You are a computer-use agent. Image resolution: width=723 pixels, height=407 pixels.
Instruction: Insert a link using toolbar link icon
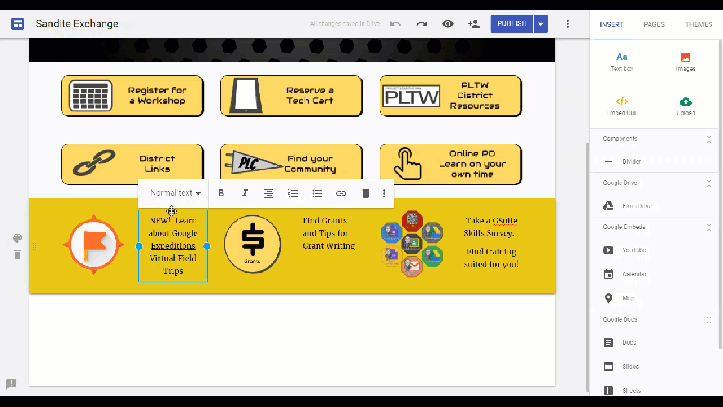pos(341,193)
